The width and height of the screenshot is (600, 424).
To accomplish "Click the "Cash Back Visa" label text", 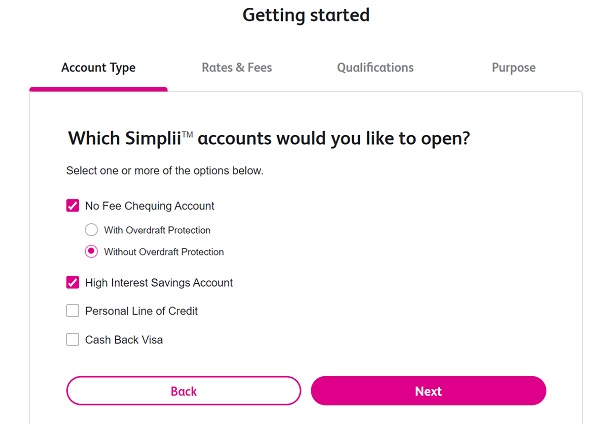I will click(x=124, y=340).
